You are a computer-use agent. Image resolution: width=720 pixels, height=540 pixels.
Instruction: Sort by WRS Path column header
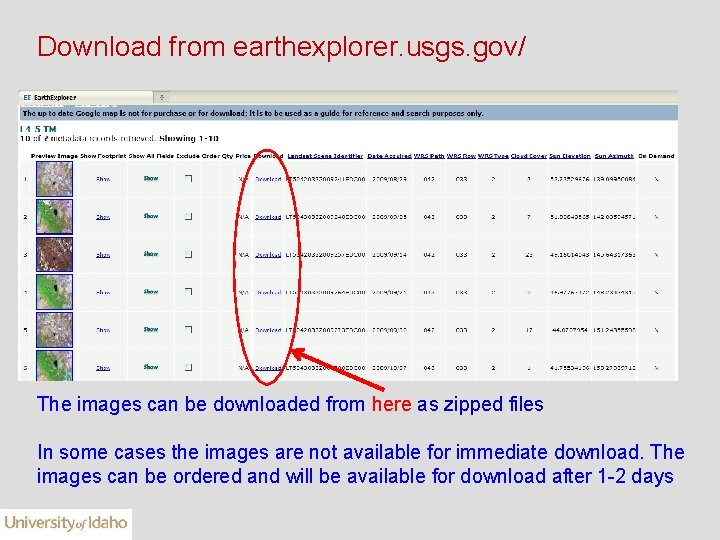[429, 156]
